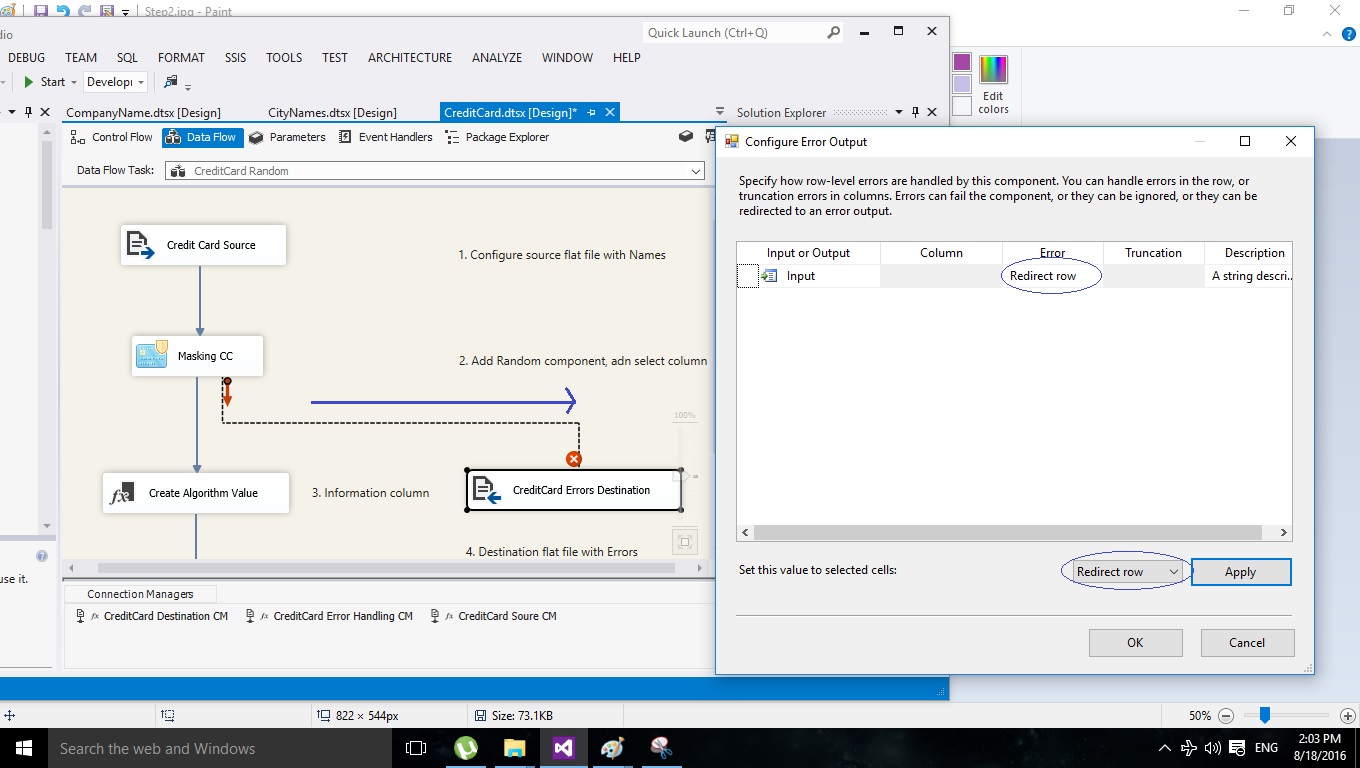Open the SSIS menu

235,57
